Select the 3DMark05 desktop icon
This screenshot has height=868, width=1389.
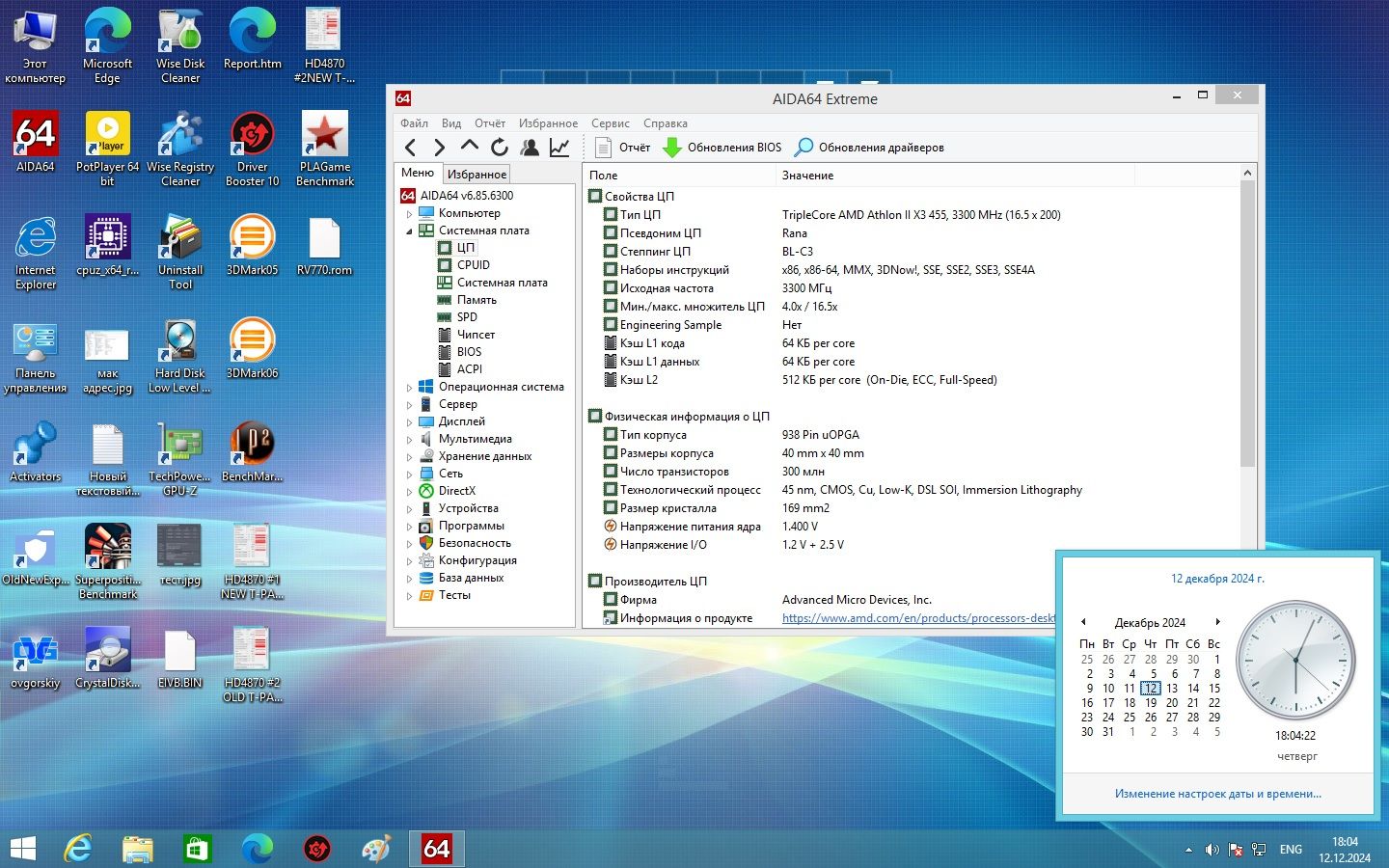(x=253, y=245)
